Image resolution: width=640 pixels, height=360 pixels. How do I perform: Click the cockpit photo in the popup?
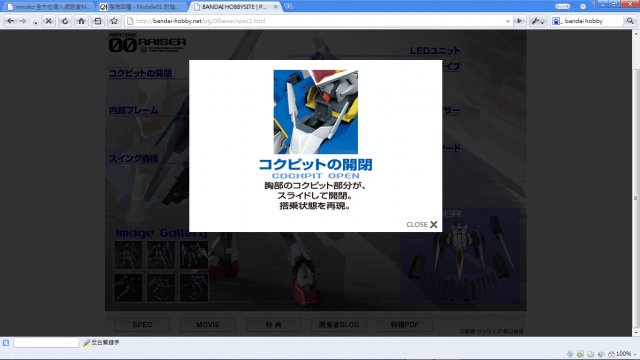(x=316, y=112)
